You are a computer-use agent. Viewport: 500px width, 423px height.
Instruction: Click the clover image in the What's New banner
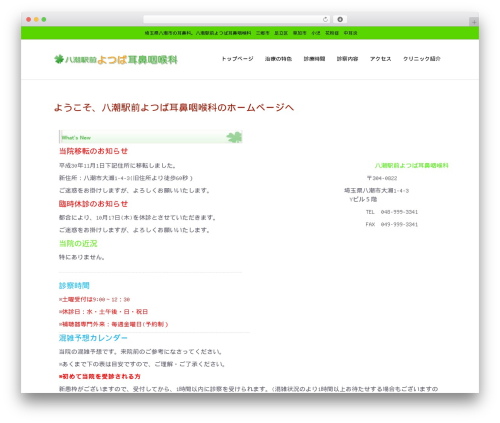point(234,137)
